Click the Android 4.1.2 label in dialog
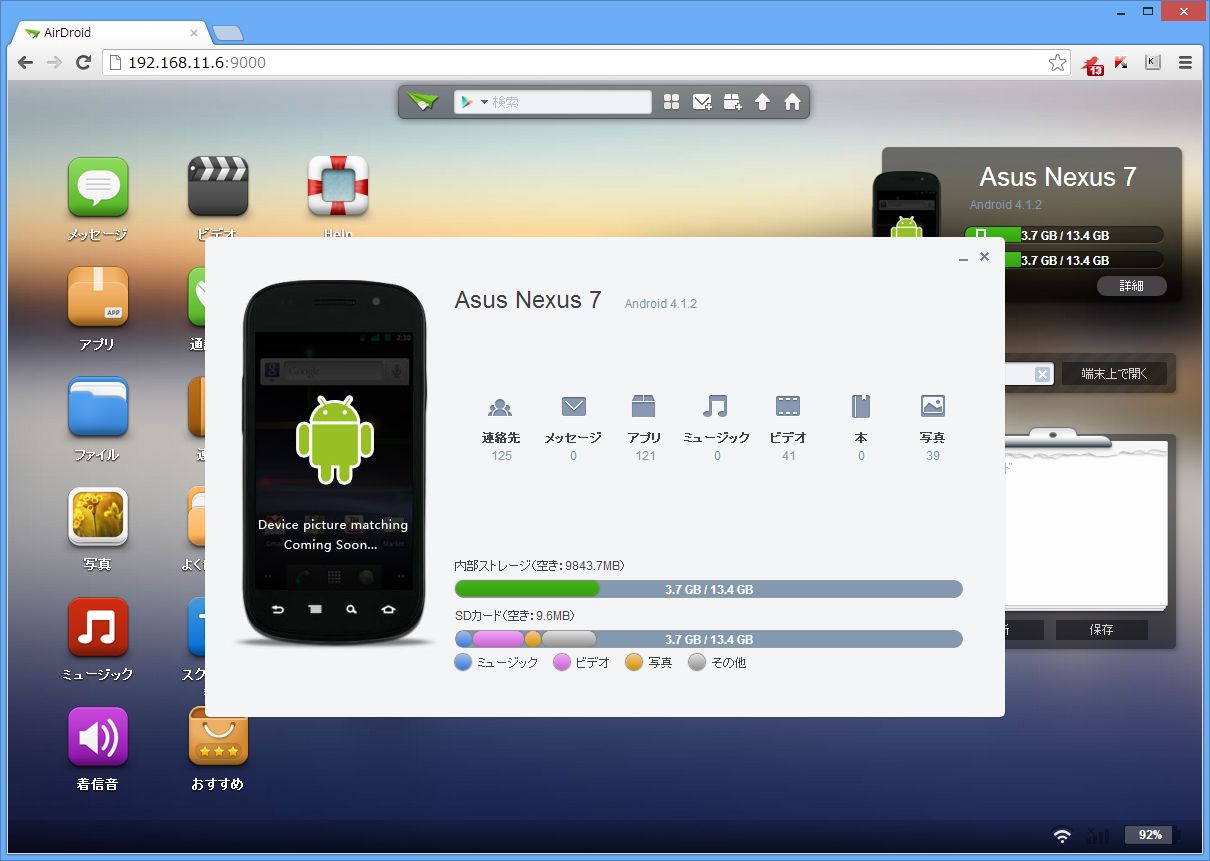1210x861 pixels. [x=661, y=303]
